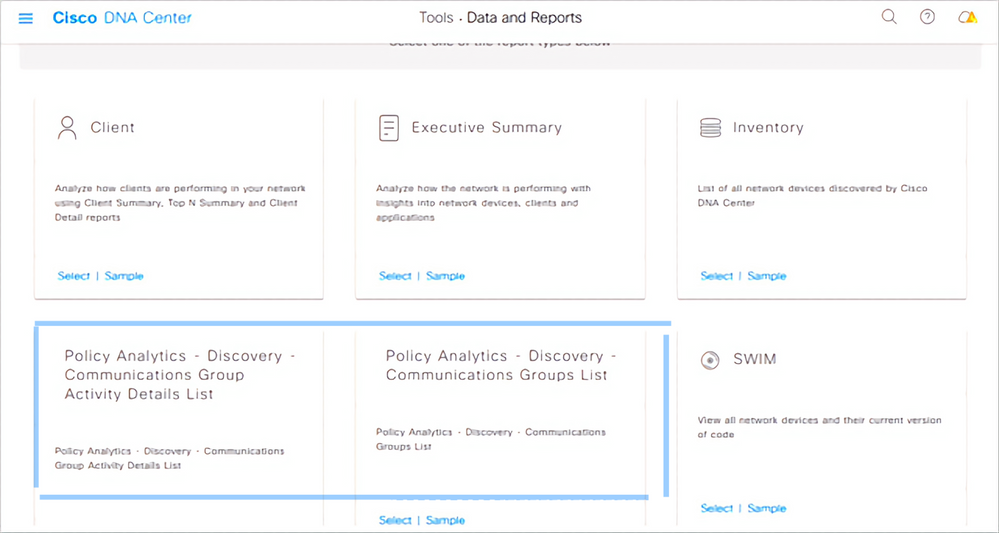The height and width of the screenshot is (533, 999).
Task: Click the search magnifier icon
Action: click(889, 17)
